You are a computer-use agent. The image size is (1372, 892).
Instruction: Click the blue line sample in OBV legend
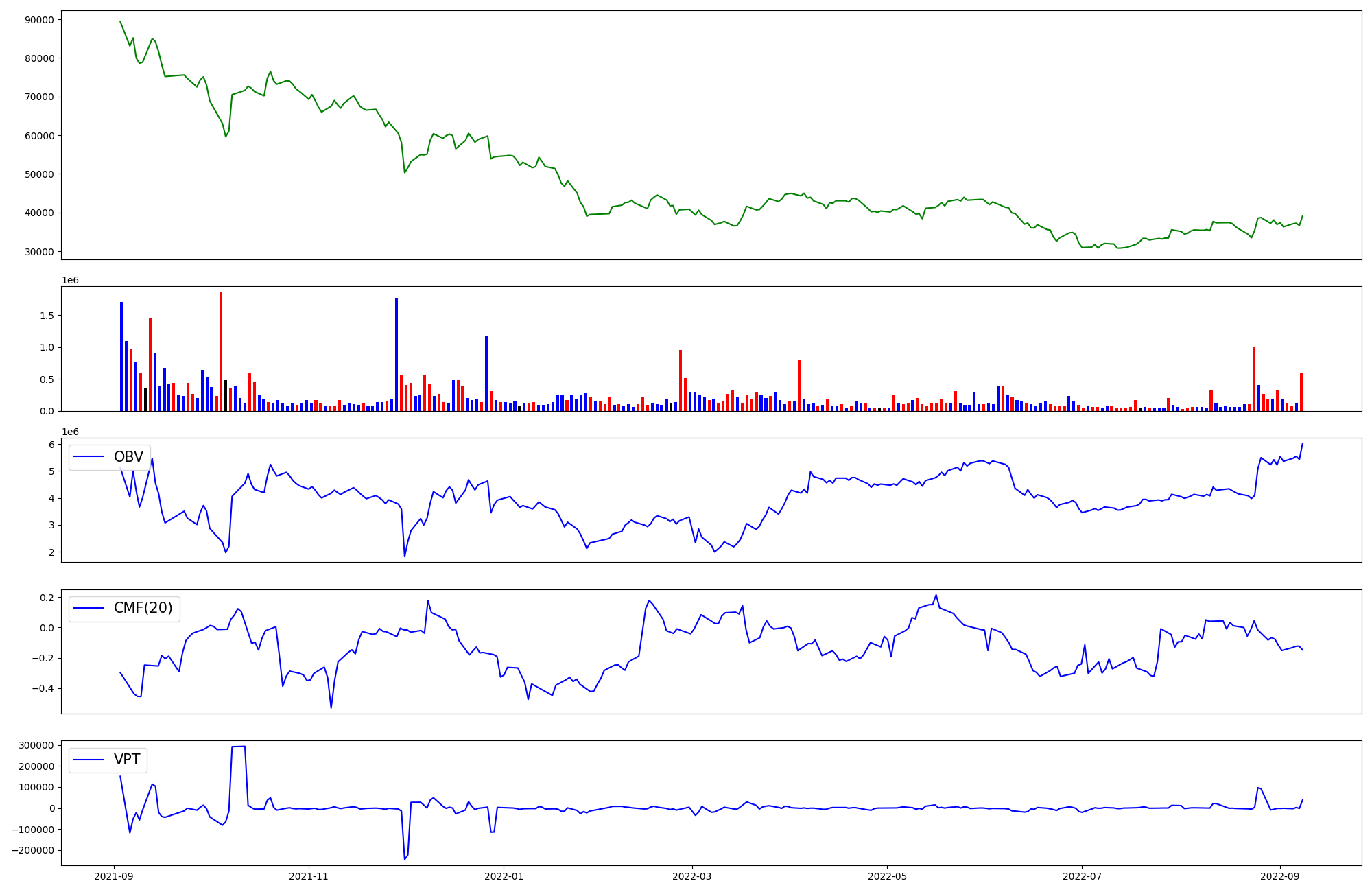[x=88, y=457]
